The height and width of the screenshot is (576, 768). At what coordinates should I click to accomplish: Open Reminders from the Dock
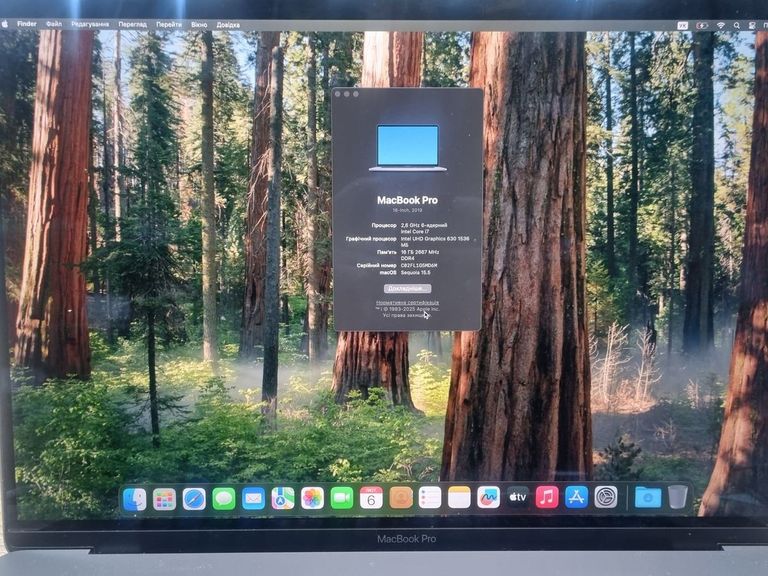430,498
